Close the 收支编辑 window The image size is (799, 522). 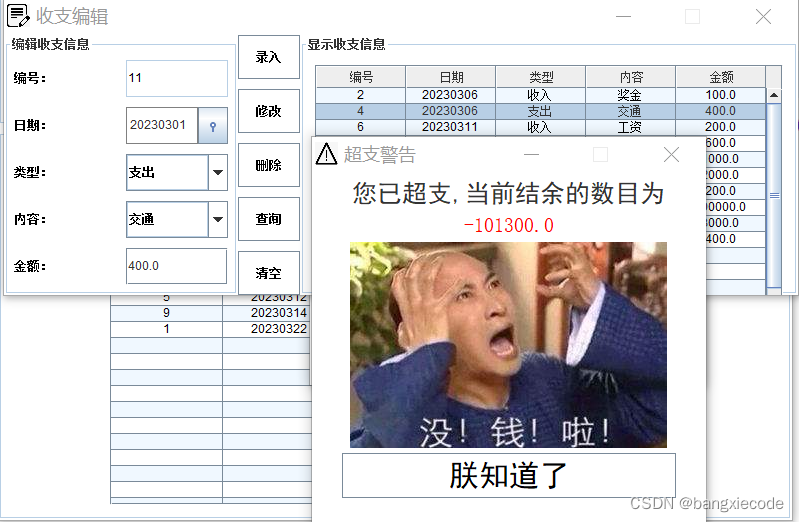coord(763,16)
